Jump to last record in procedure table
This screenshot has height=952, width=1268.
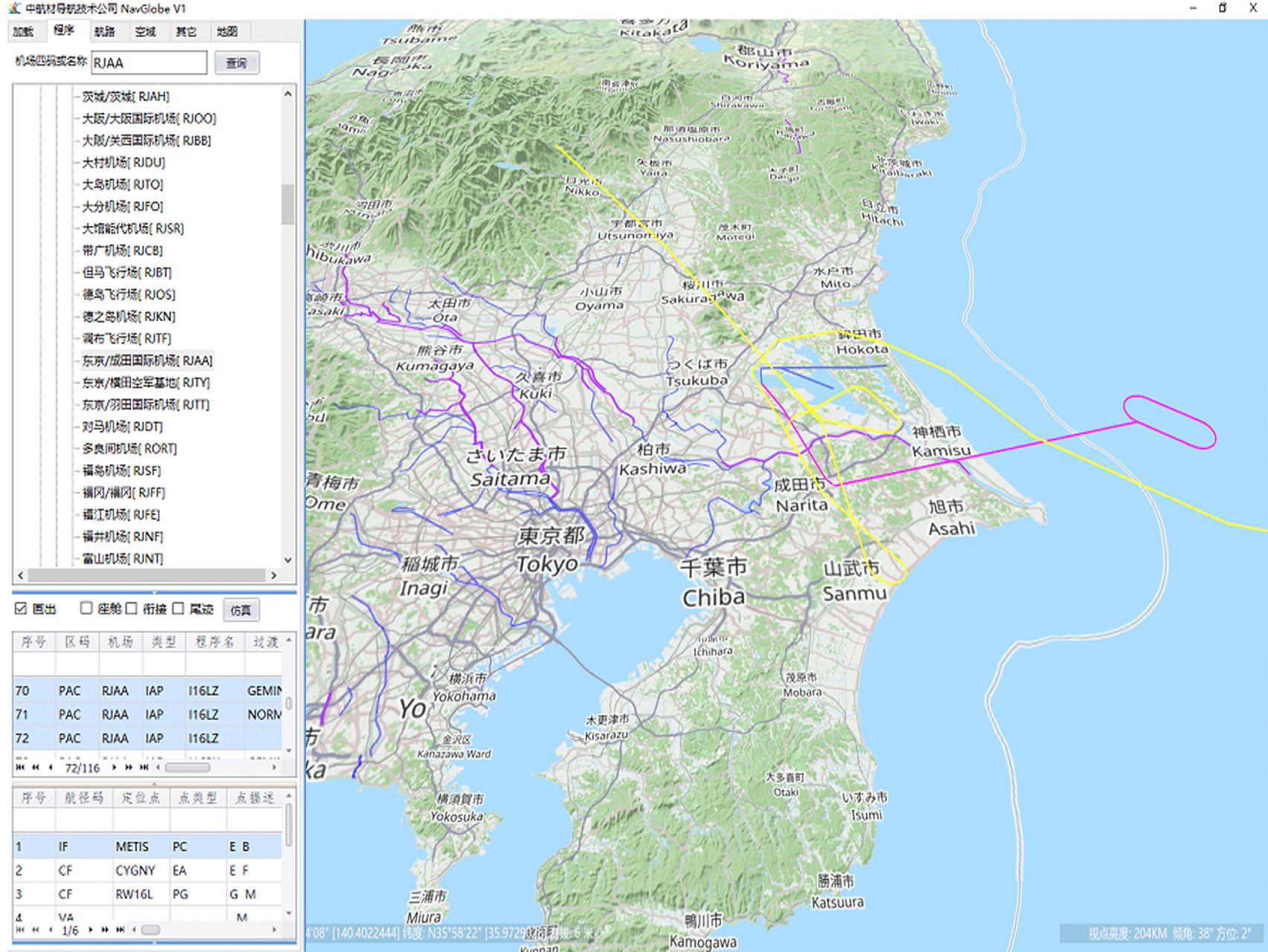pyautogui.click(x=144, y=767)
